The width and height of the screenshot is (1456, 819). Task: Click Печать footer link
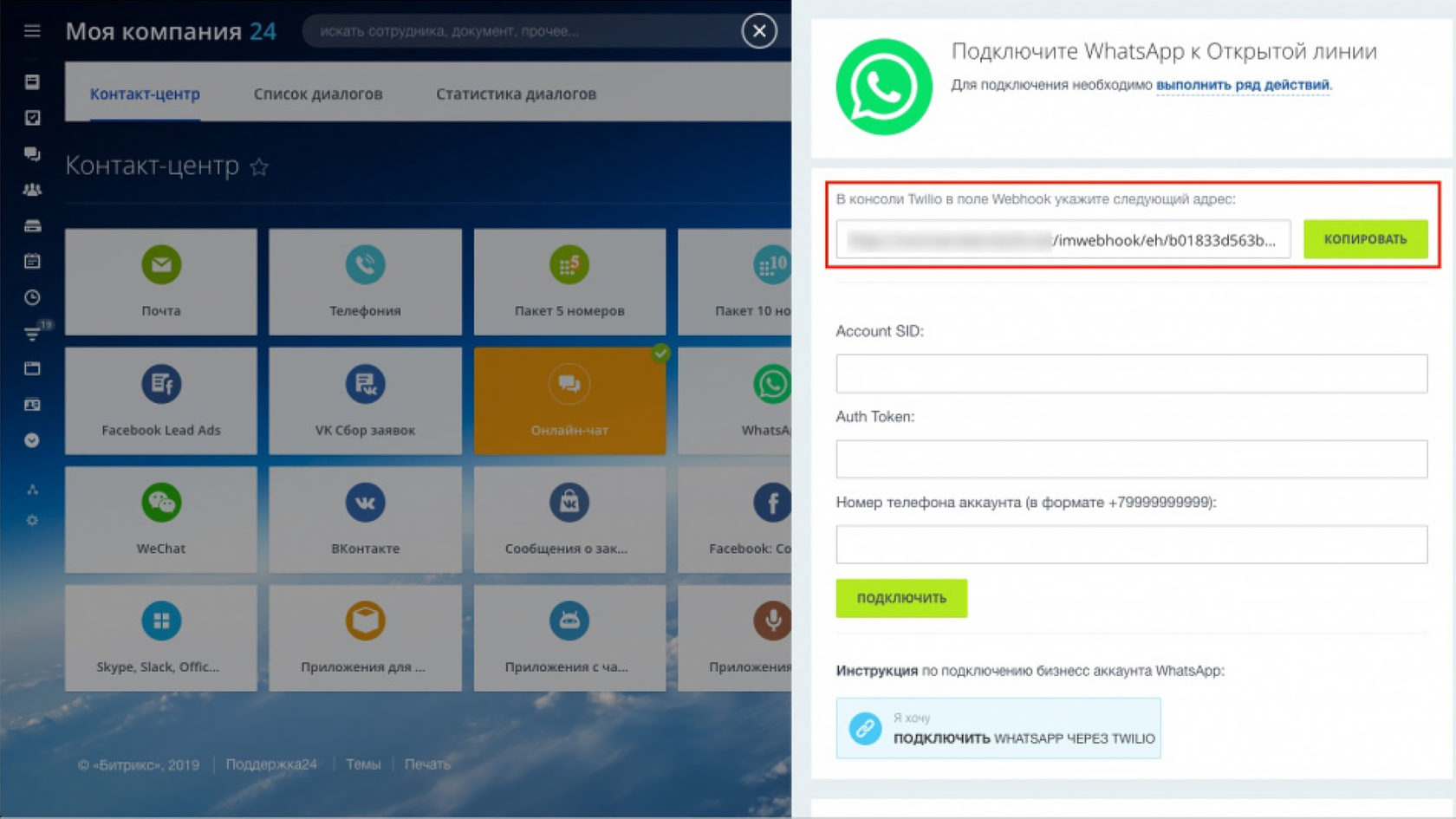pyautogui.click(x=427, y=764)
